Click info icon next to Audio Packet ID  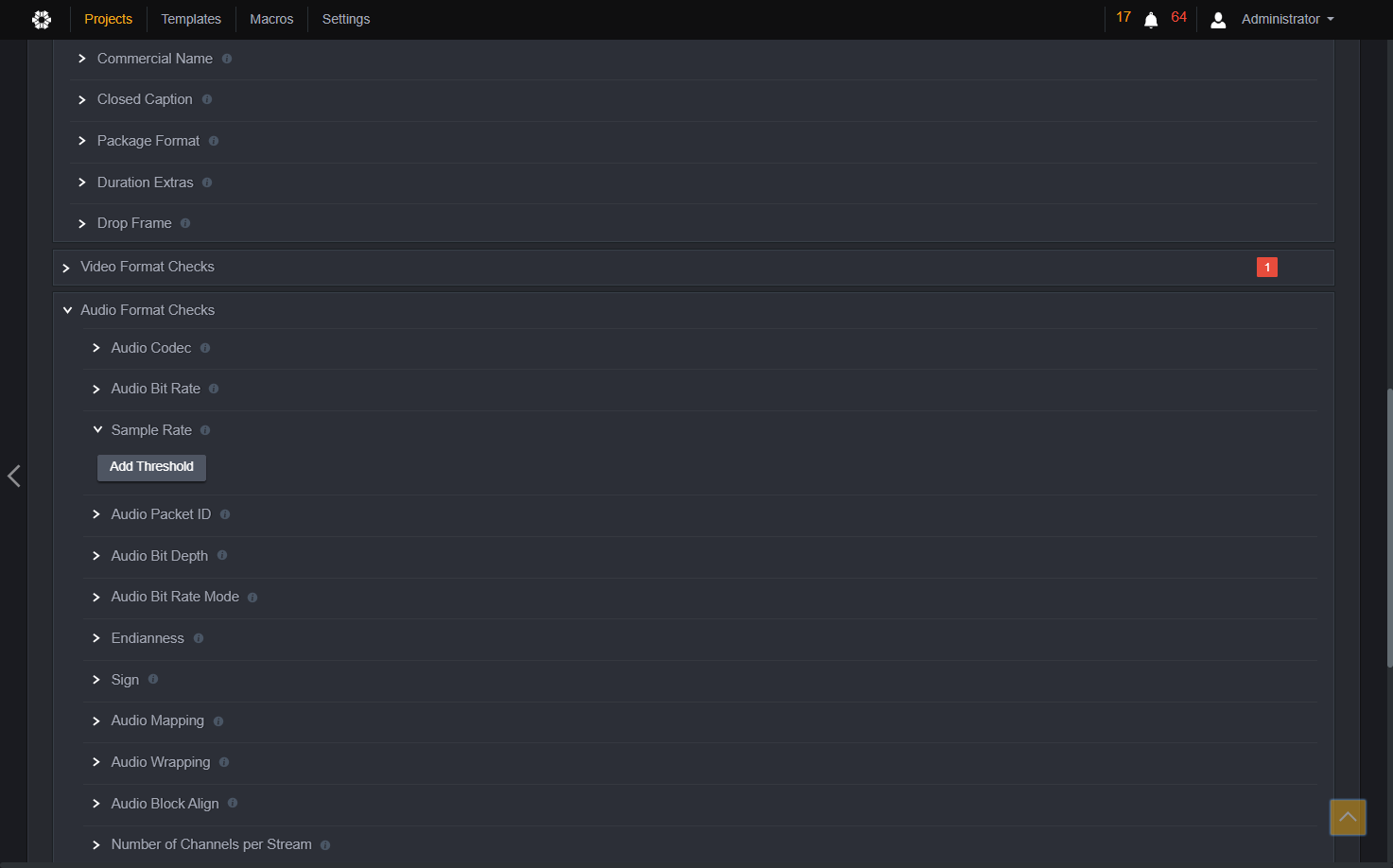click(x=225, y=514)
